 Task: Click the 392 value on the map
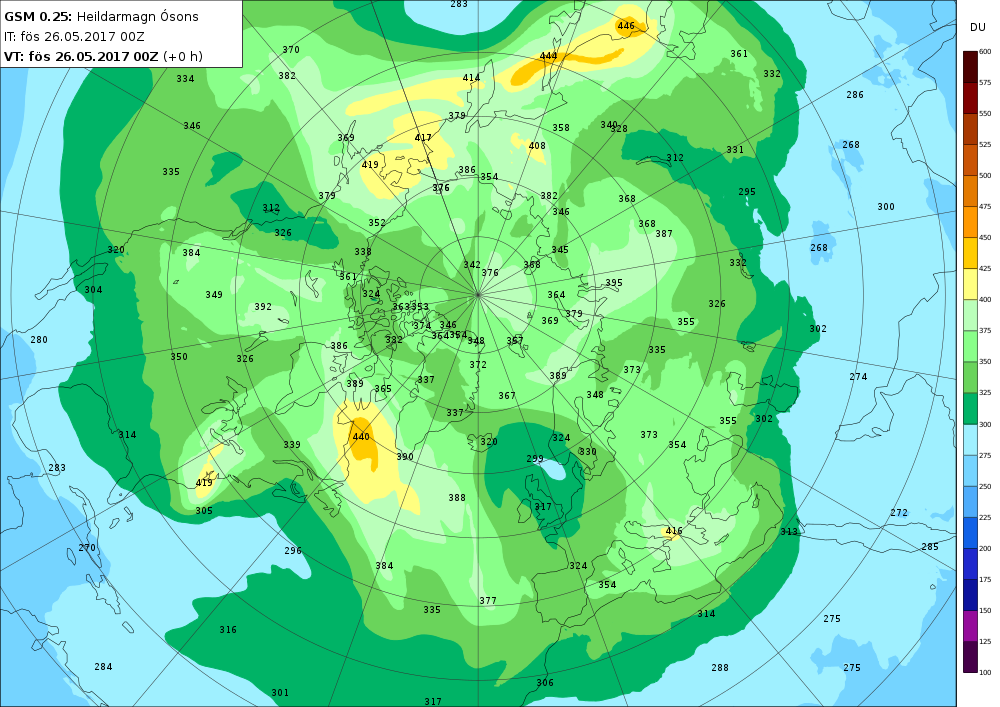point(263,307)
